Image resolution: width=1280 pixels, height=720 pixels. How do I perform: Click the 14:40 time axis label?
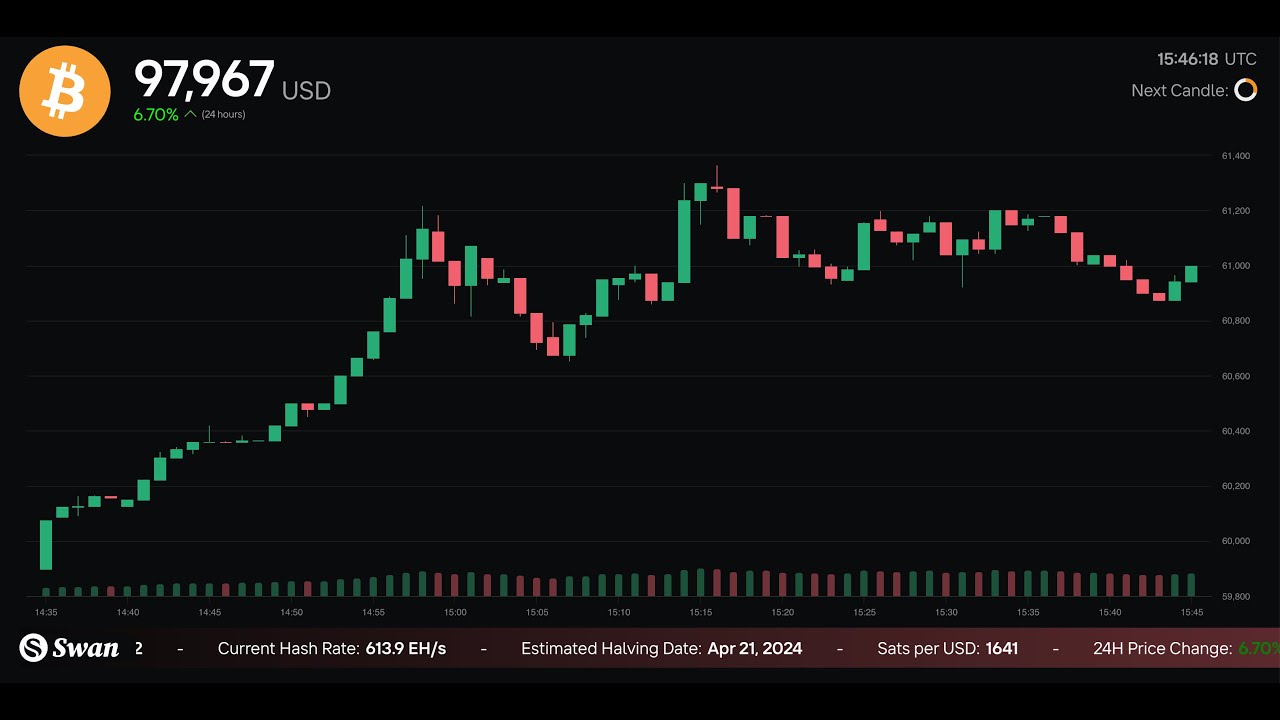[128, 612]
